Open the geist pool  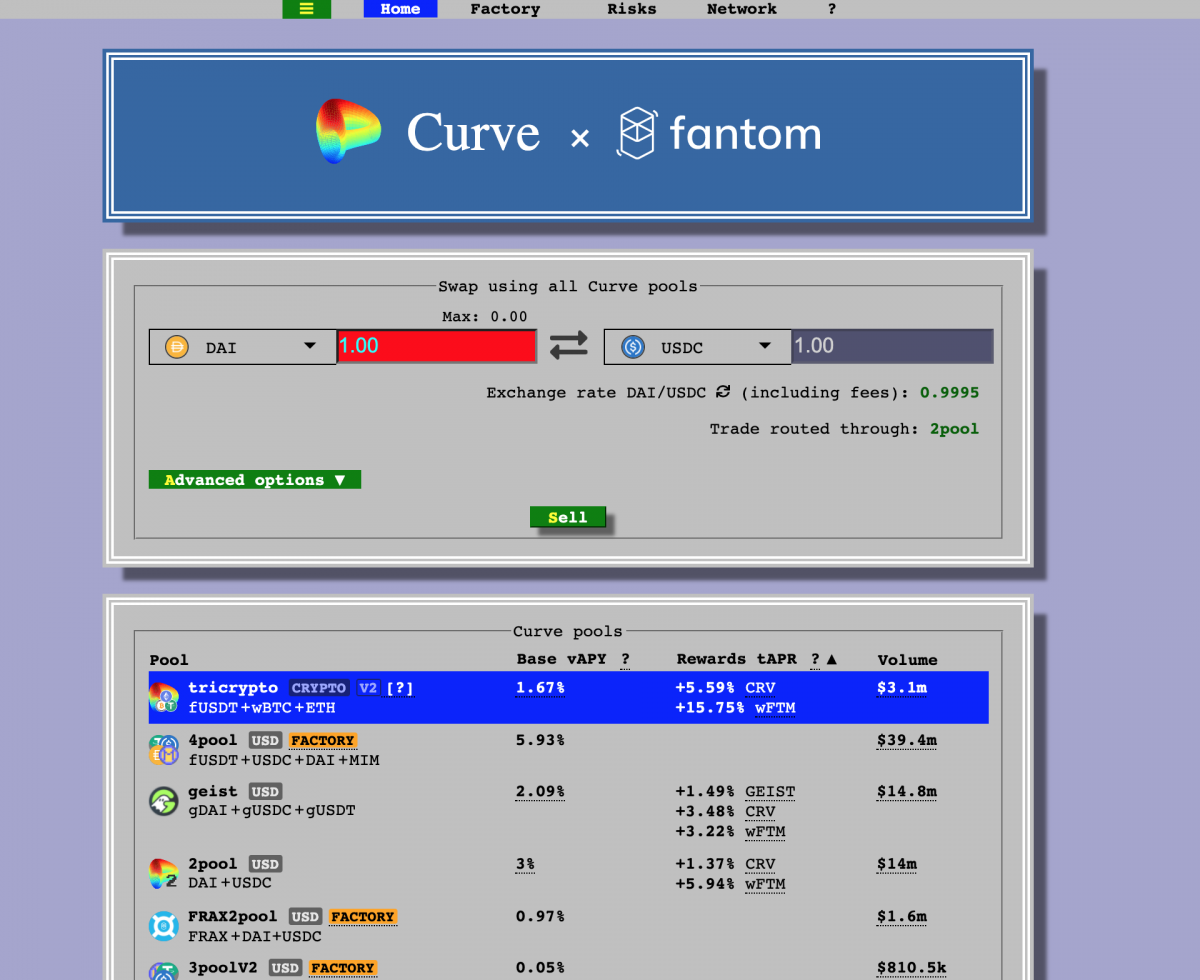point(568,811)
